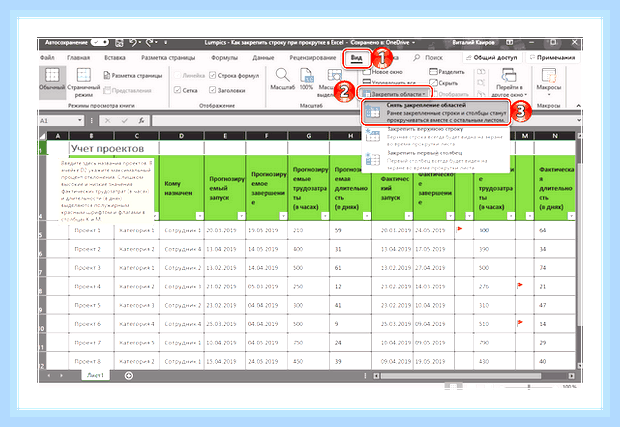Toggle the Заголовки headings checkbox
This screenshot has width=620, height=427.
click(213, 90)
